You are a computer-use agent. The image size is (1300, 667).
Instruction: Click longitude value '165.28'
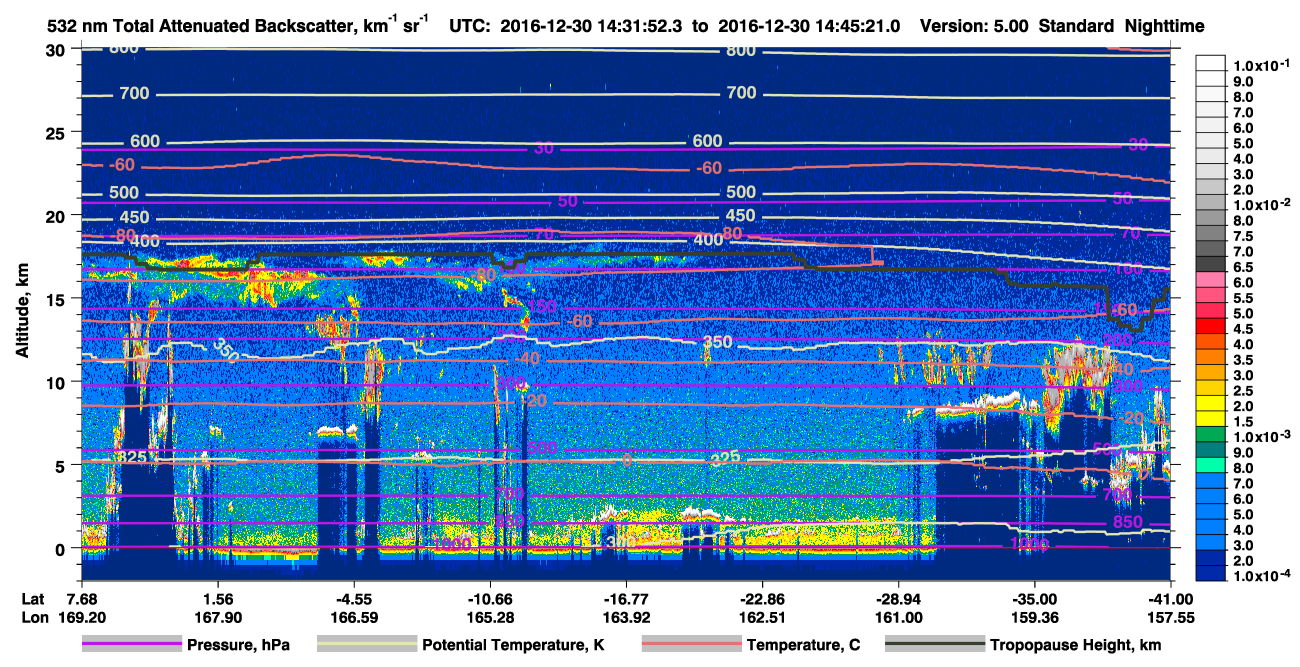(489, 617)
